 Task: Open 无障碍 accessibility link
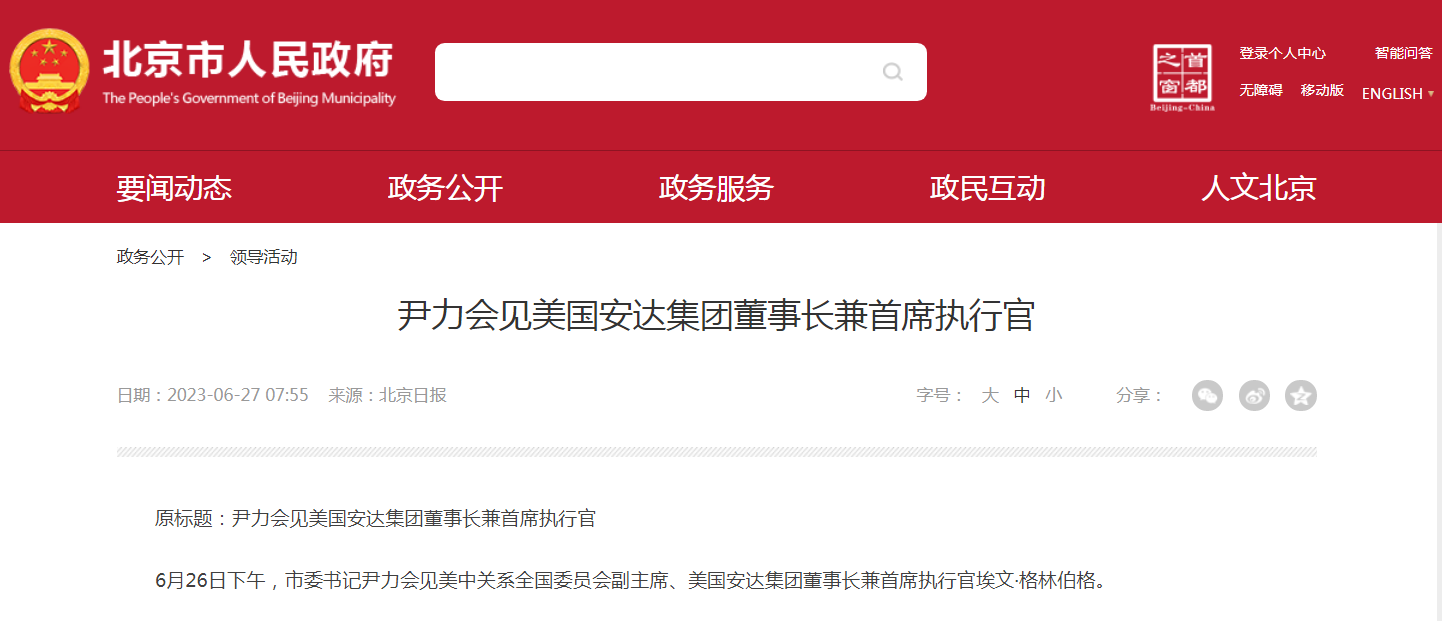tap(1261, 90)
